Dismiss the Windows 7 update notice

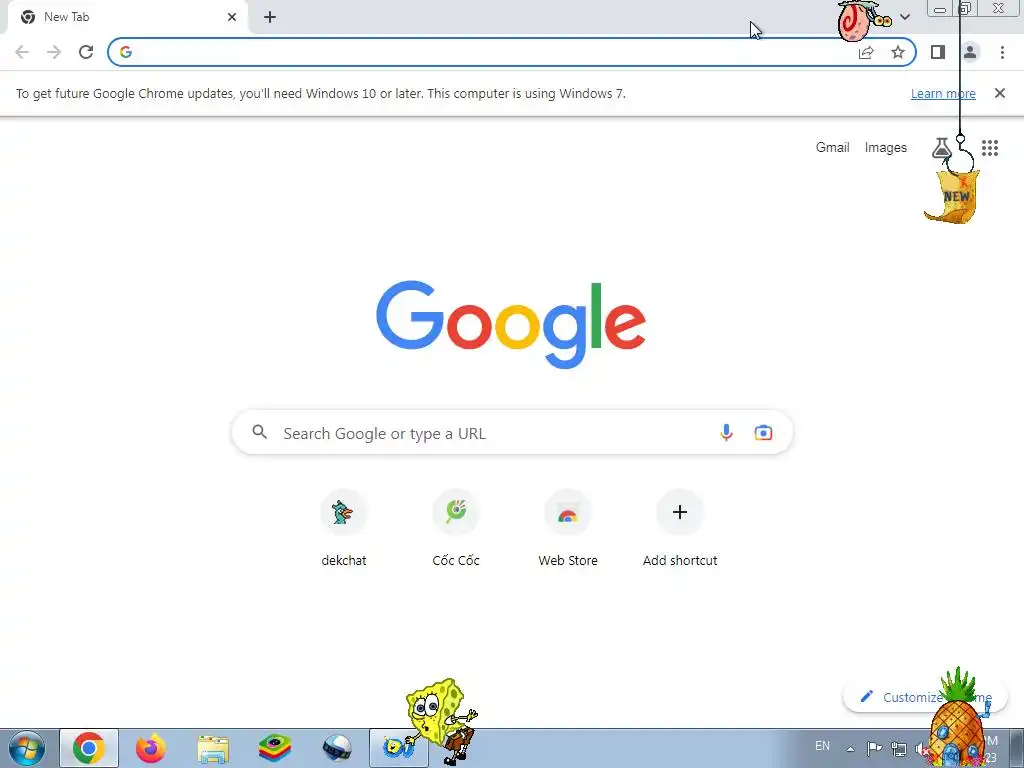[x=999, y=93]
